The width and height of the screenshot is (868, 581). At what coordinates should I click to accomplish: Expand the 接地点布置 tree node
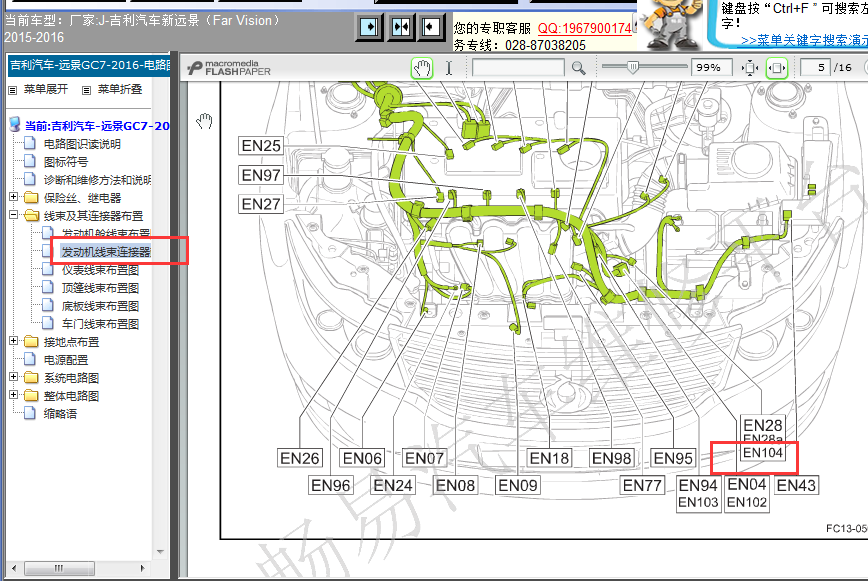(13, 341)
